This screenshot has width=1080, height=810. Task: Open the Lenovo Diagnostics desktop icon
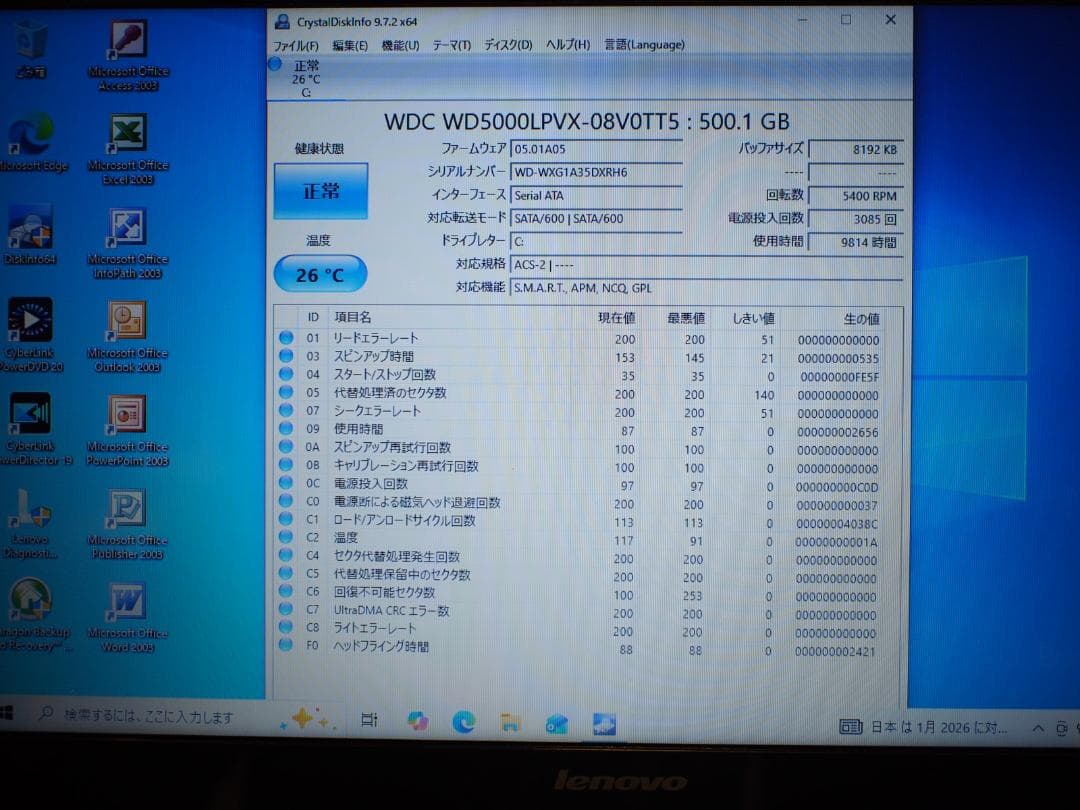(x=30, y=523)
